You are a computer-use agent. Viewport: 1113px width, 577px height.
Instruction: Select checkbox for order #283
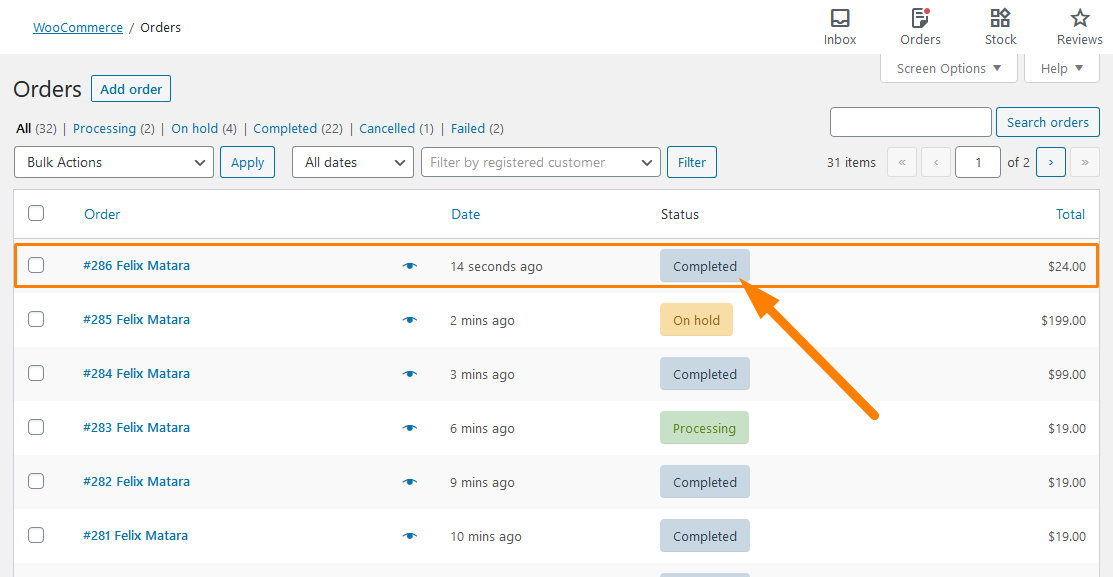click(36, 427)
